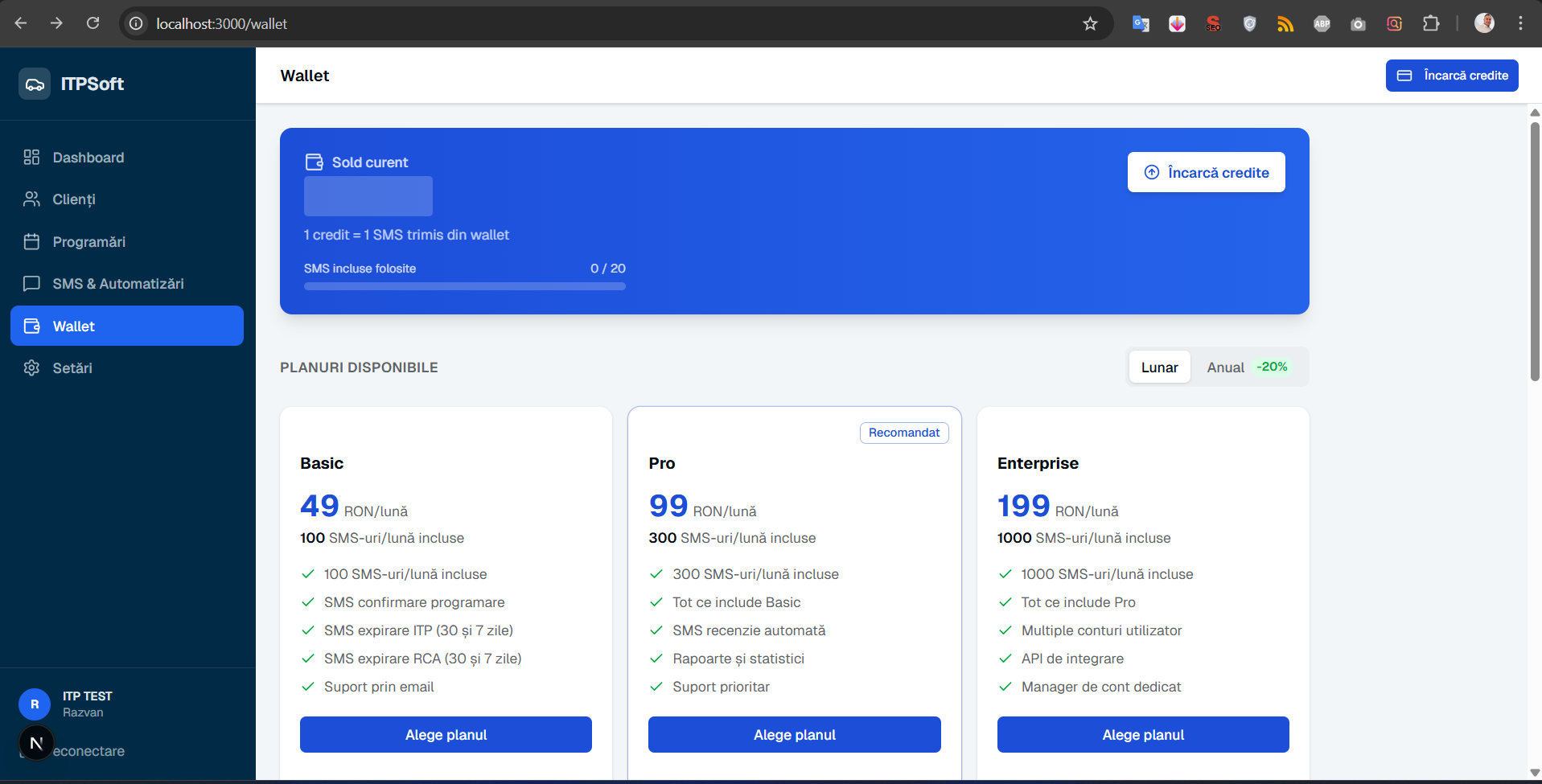The width and height of the screenshot is (1542, 784).
Task: Open the Dashboard sidebar item
Action: [x=127, y=158]
